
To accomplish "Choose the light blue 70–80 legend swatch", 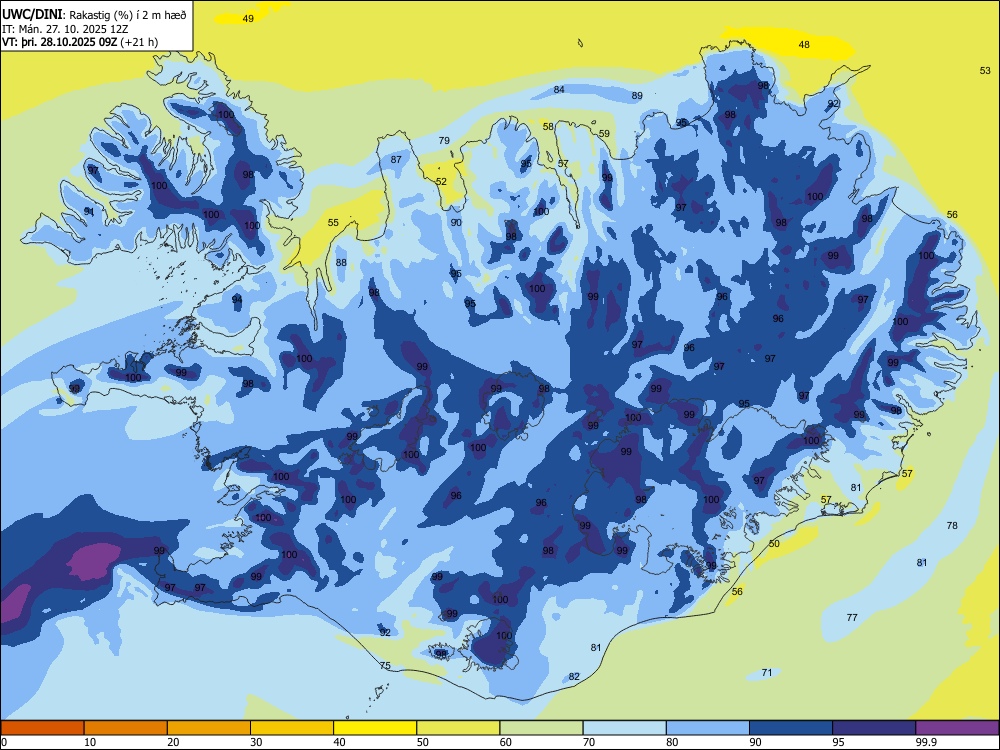I will click(x=625, y=728).
